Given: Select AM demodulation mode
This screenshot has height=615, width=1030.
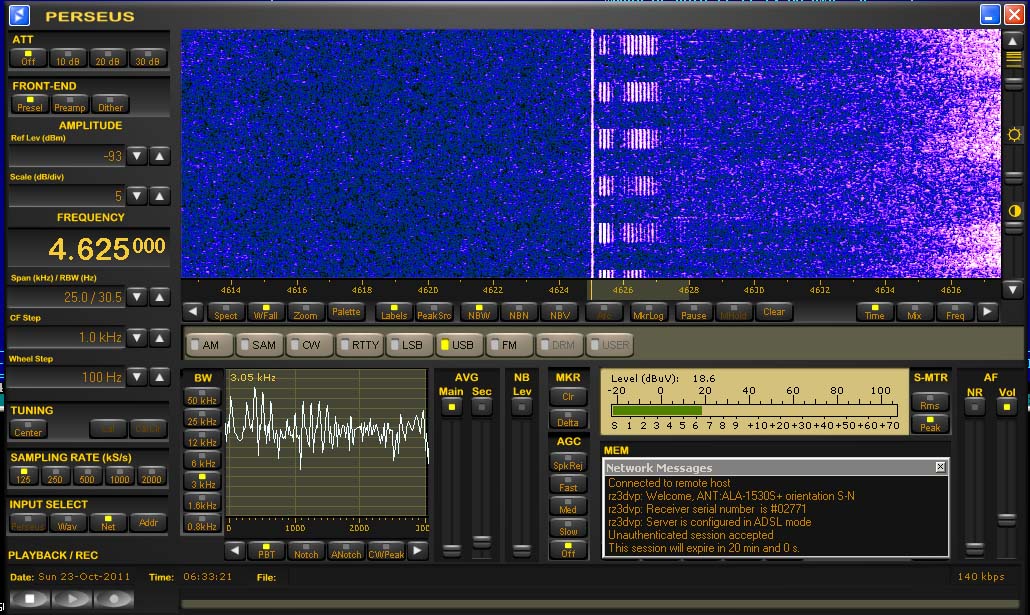Looking at the screenshot, I should 210,345.
